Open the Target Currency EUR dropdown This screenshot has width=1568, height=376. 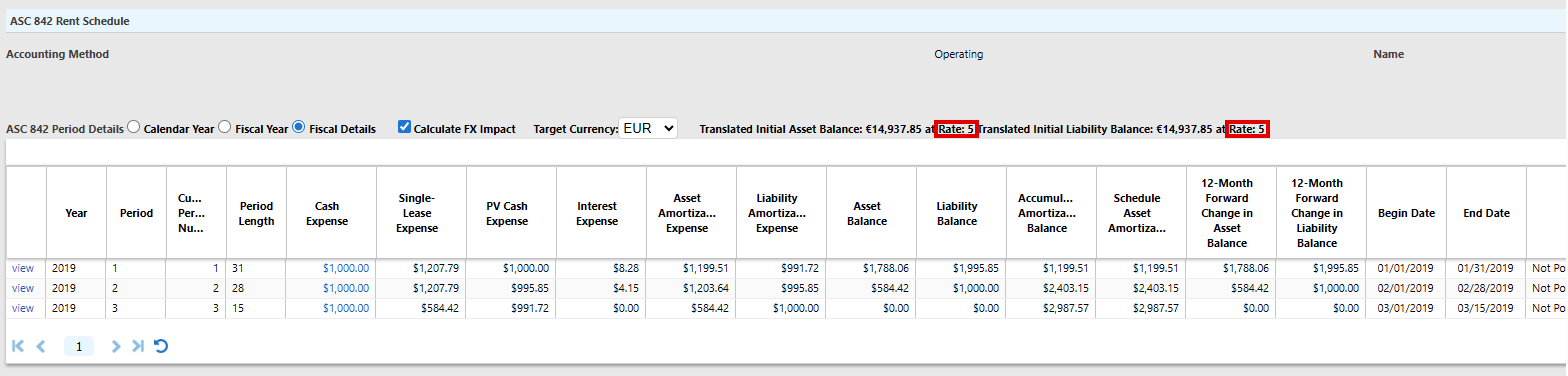pos(648,128)
